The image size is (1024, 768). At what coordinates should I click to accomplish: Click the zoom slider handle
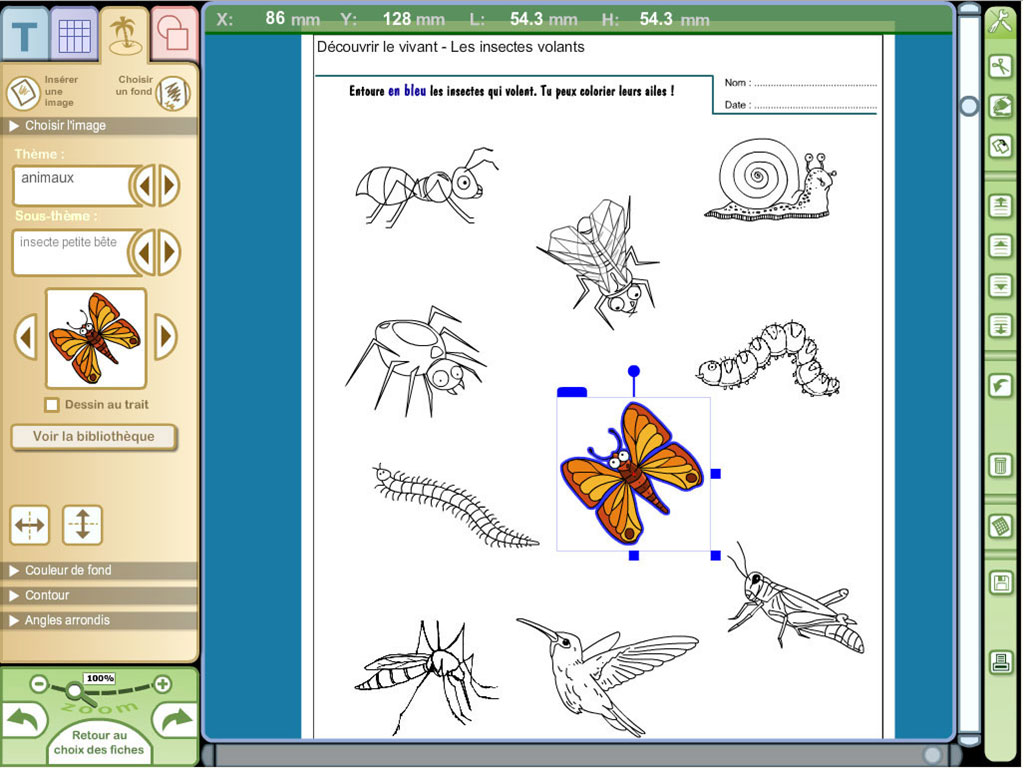coord(73,690)
